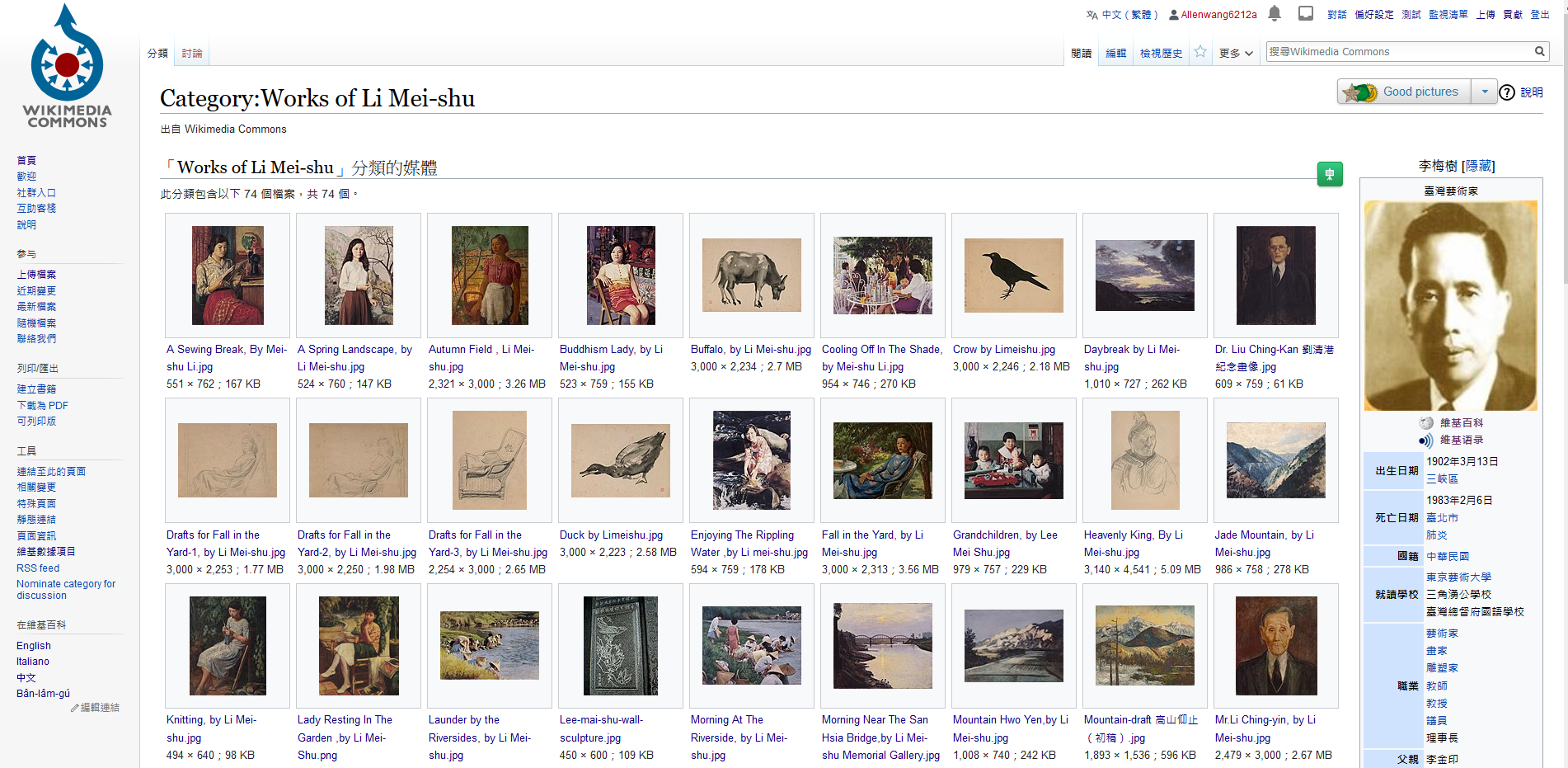Open the RSS feed sidebar link
This screenshot has height=768, width=1568.
pyautogui.click(x=38, y=568)
